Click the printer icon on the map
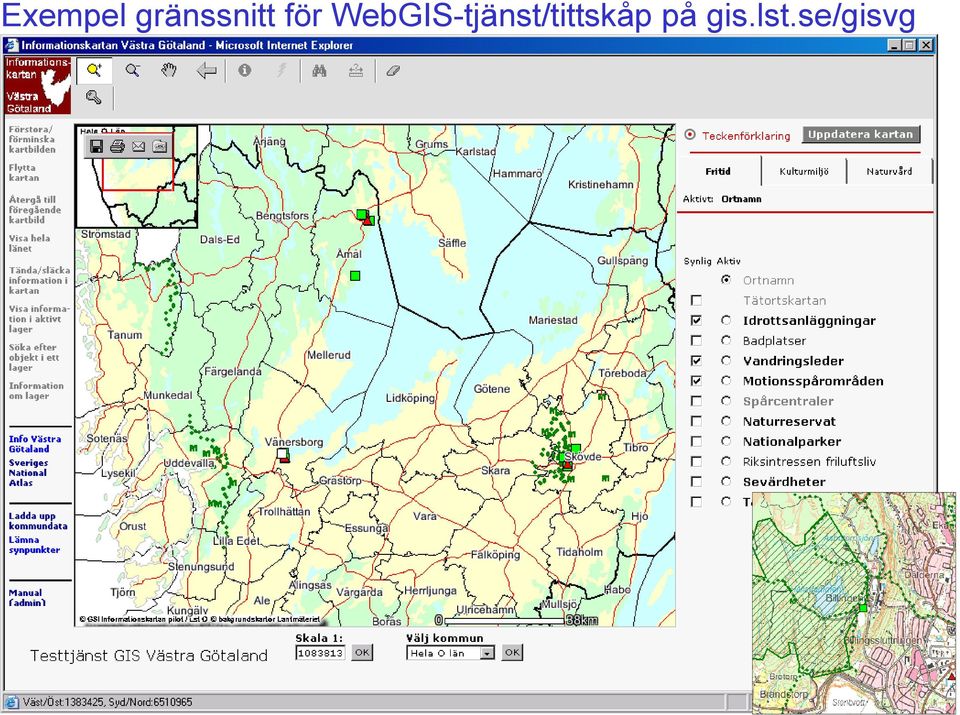The image size is (960, 715). click(117, 146)
